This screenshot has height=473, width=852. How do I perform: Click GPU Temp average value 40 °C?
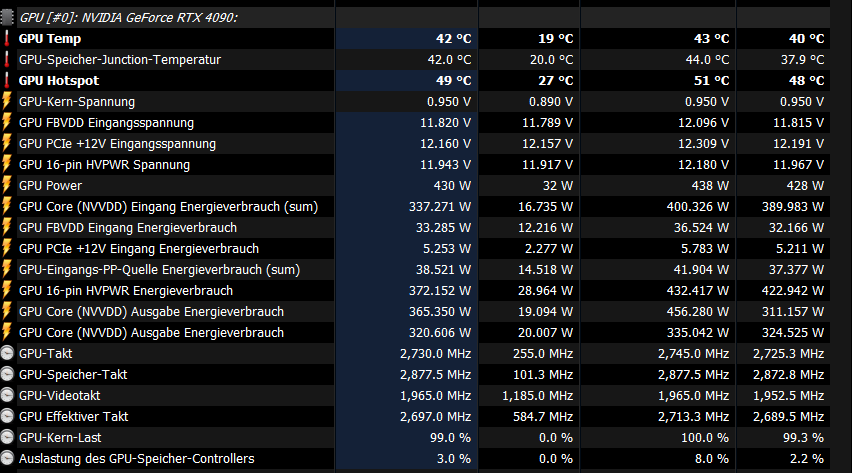[806, 39]
